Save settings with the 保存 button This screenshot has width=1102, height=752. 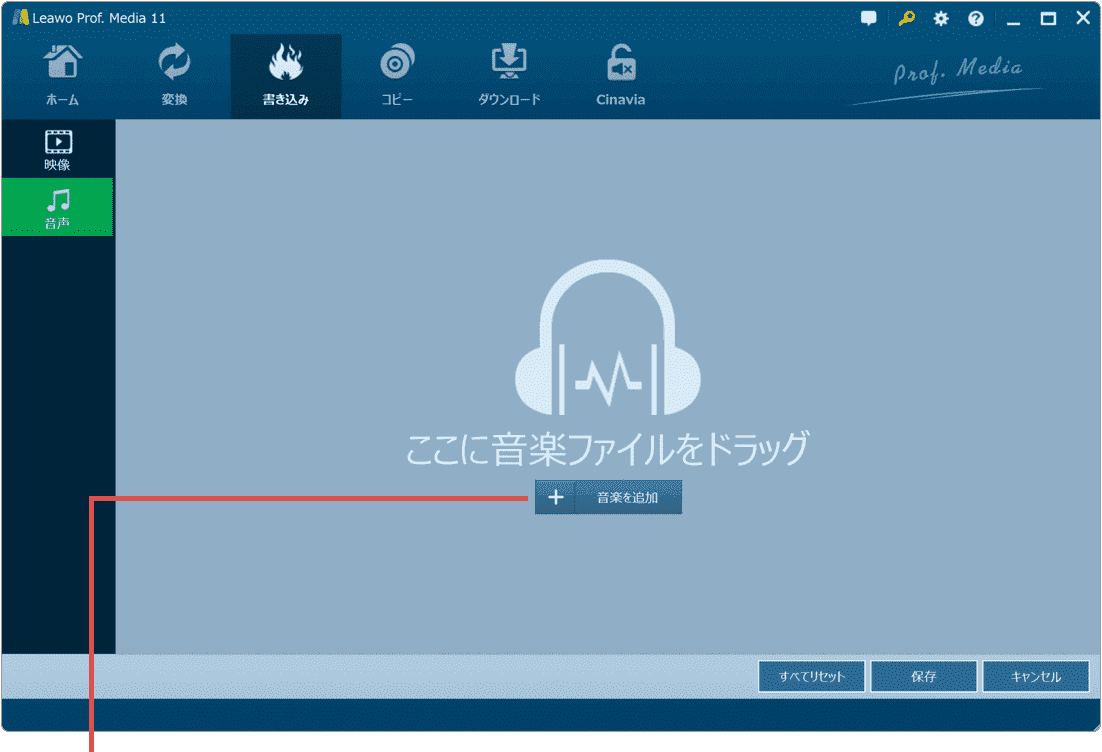pyautogui.click(x=923, y=676)
